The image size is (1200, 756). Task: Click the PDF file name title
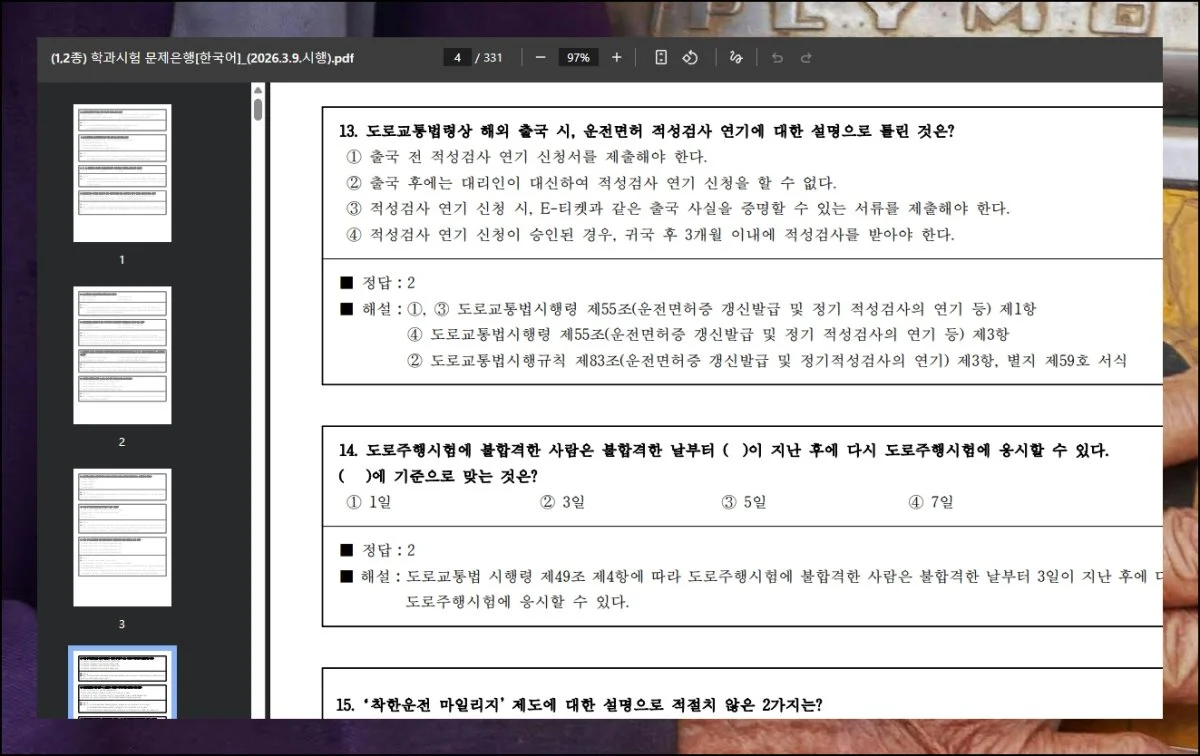tap(202, 58)
